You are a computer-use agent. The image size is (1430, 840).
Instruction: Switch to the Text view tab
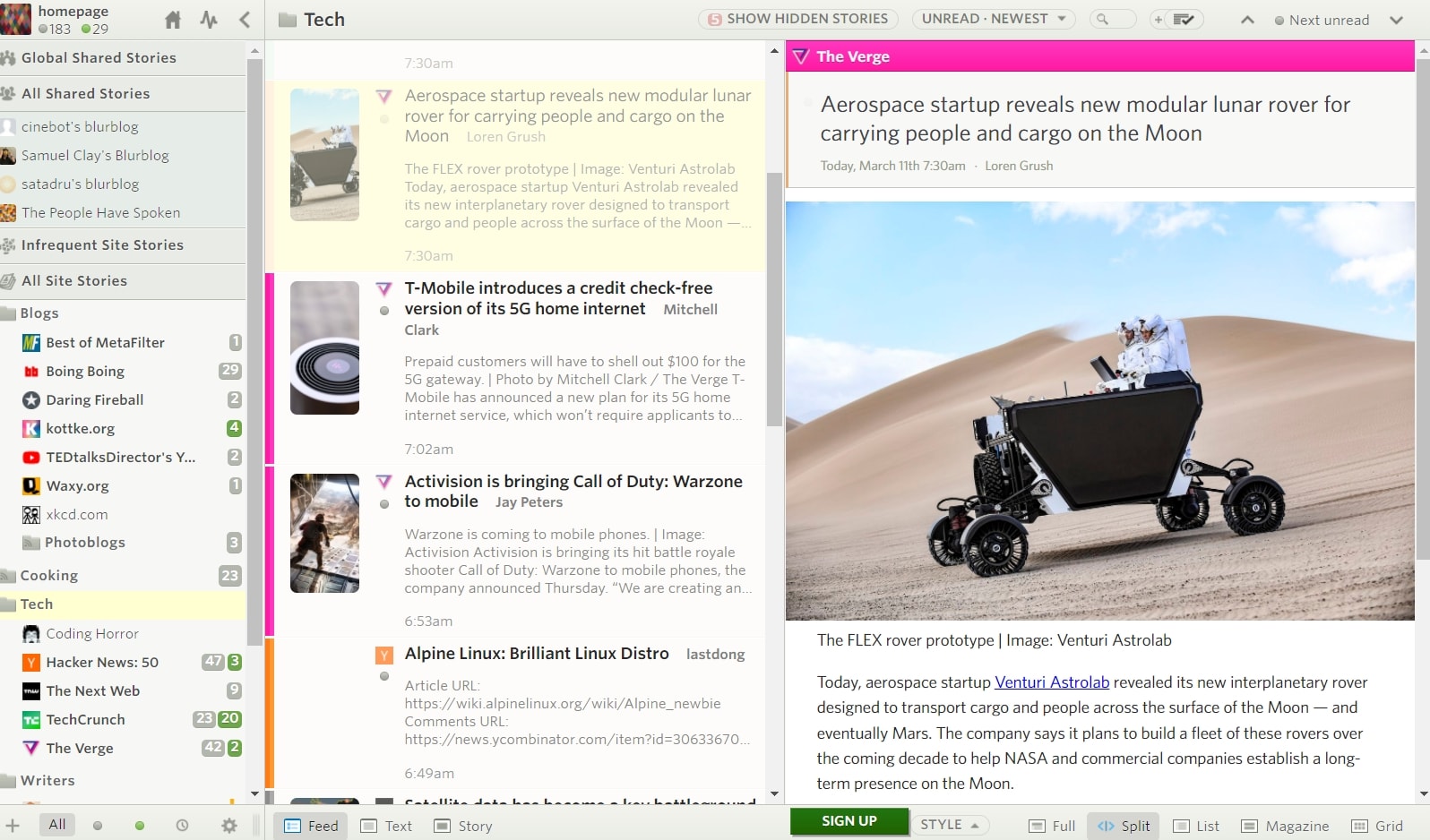[x=387, y=826]
